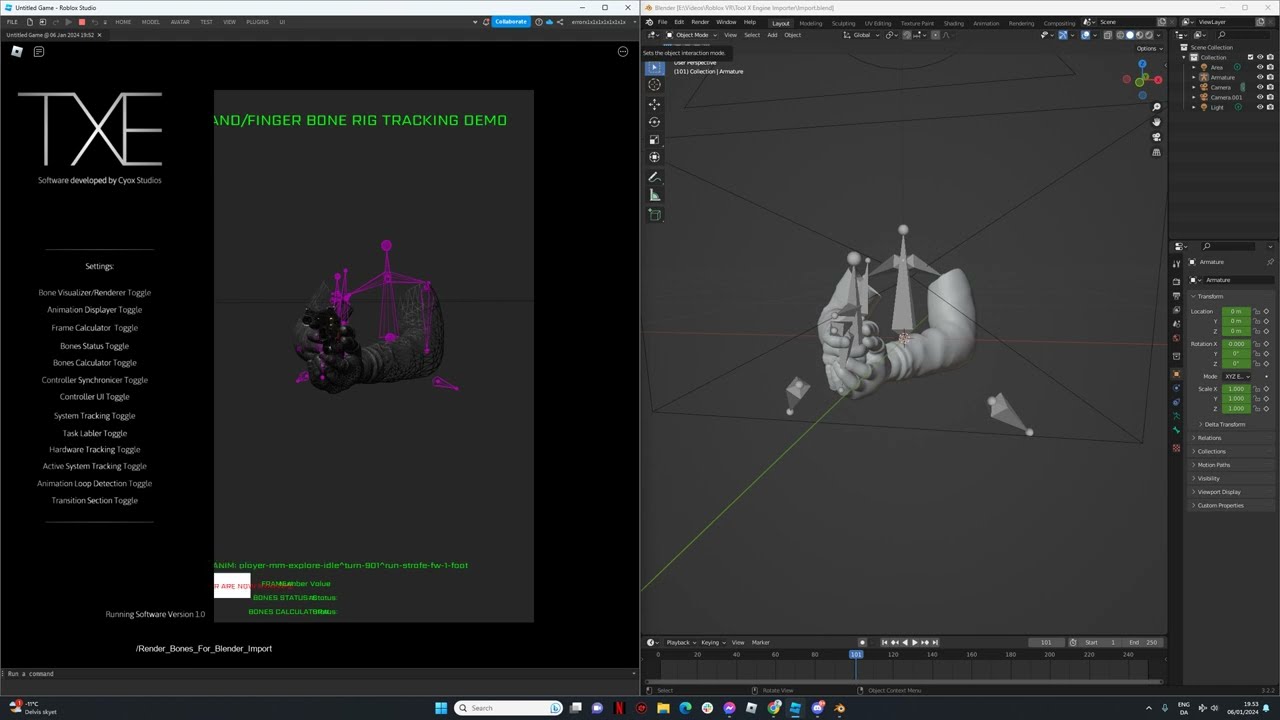Open Blender's File menu

point(662,22)
